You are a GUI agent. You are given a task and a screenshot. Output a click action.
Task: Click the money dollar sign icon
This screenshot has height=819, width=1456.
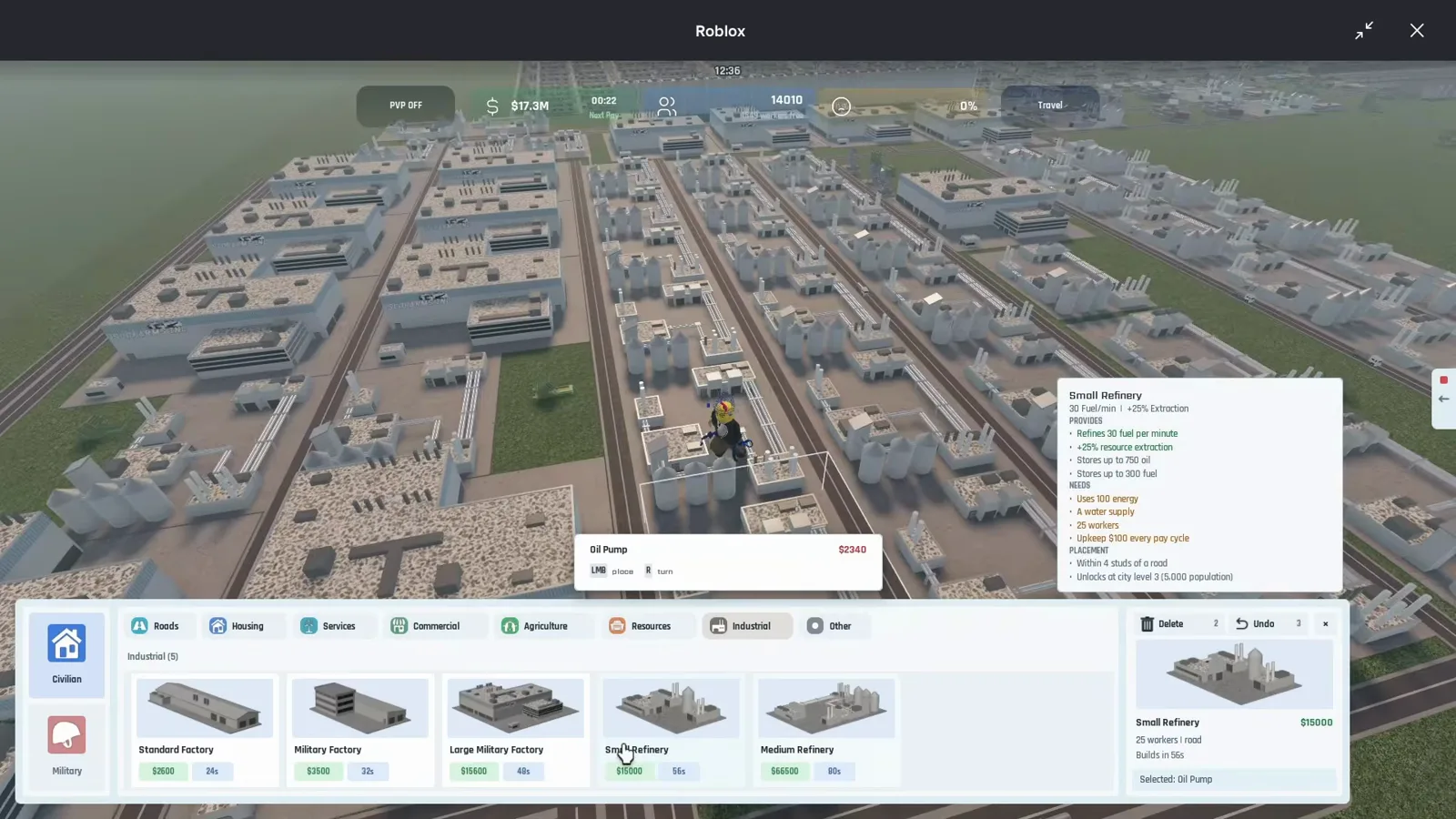point(492,106)
